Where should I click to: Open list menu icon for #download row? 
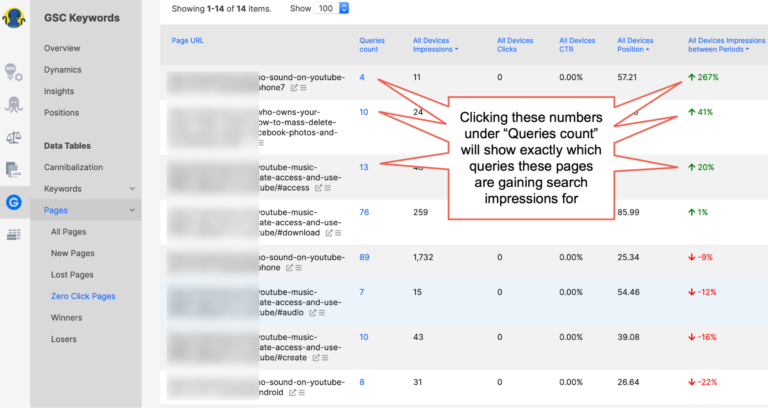coord(338,233)
